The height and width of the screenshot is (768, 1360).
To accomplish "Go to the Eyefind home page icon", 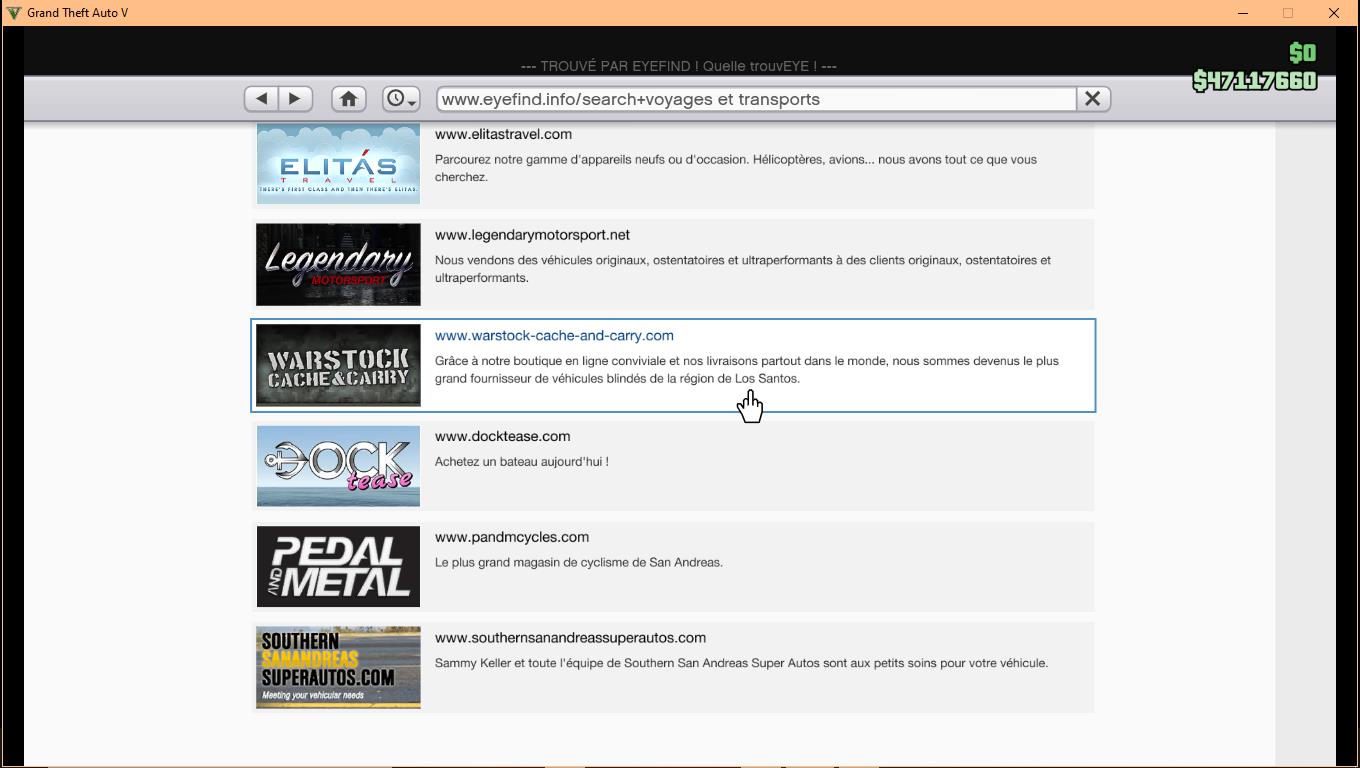I will point(348,99).
